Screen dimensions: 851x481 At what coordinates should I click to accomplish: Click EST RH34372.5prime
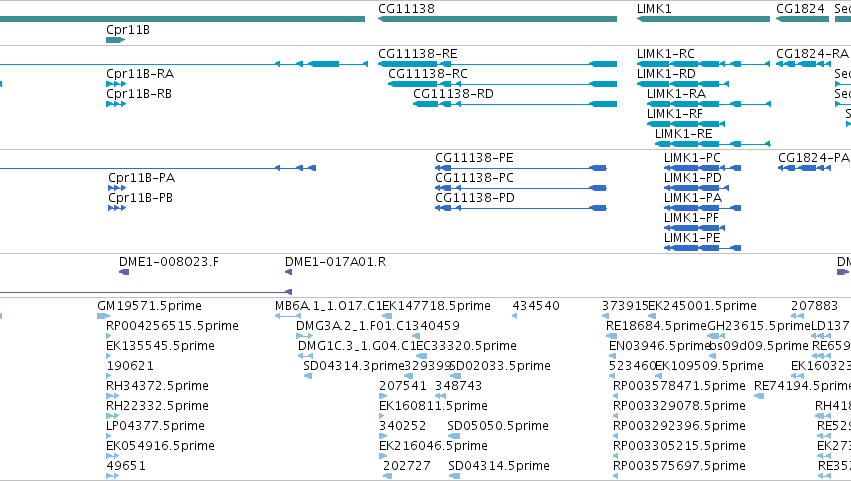click(x=157, y=387)
